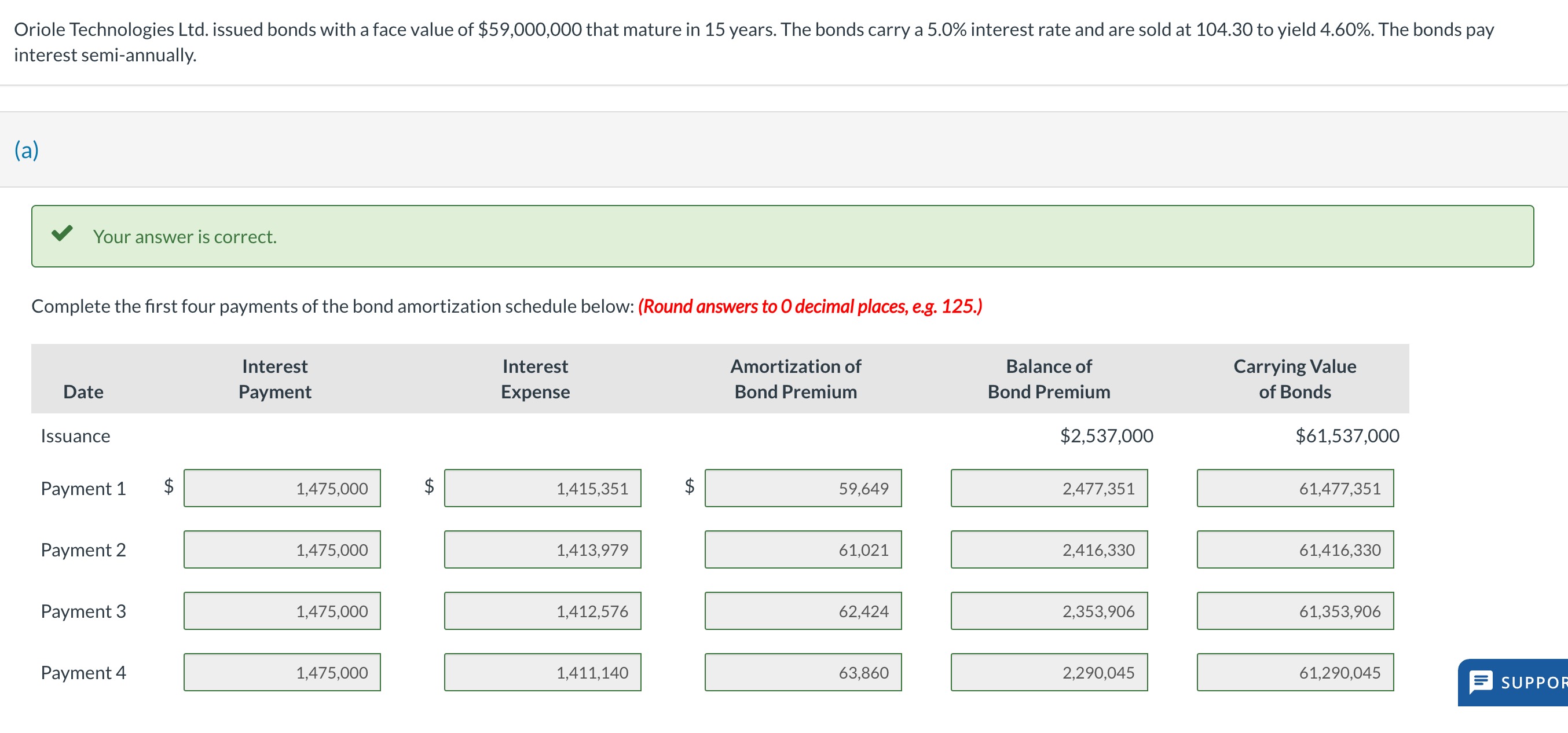Click Payment 2 amortization field 61,021
This screenshot has width=1568, height=733.
pyautogui.click(x=803, y=549)
